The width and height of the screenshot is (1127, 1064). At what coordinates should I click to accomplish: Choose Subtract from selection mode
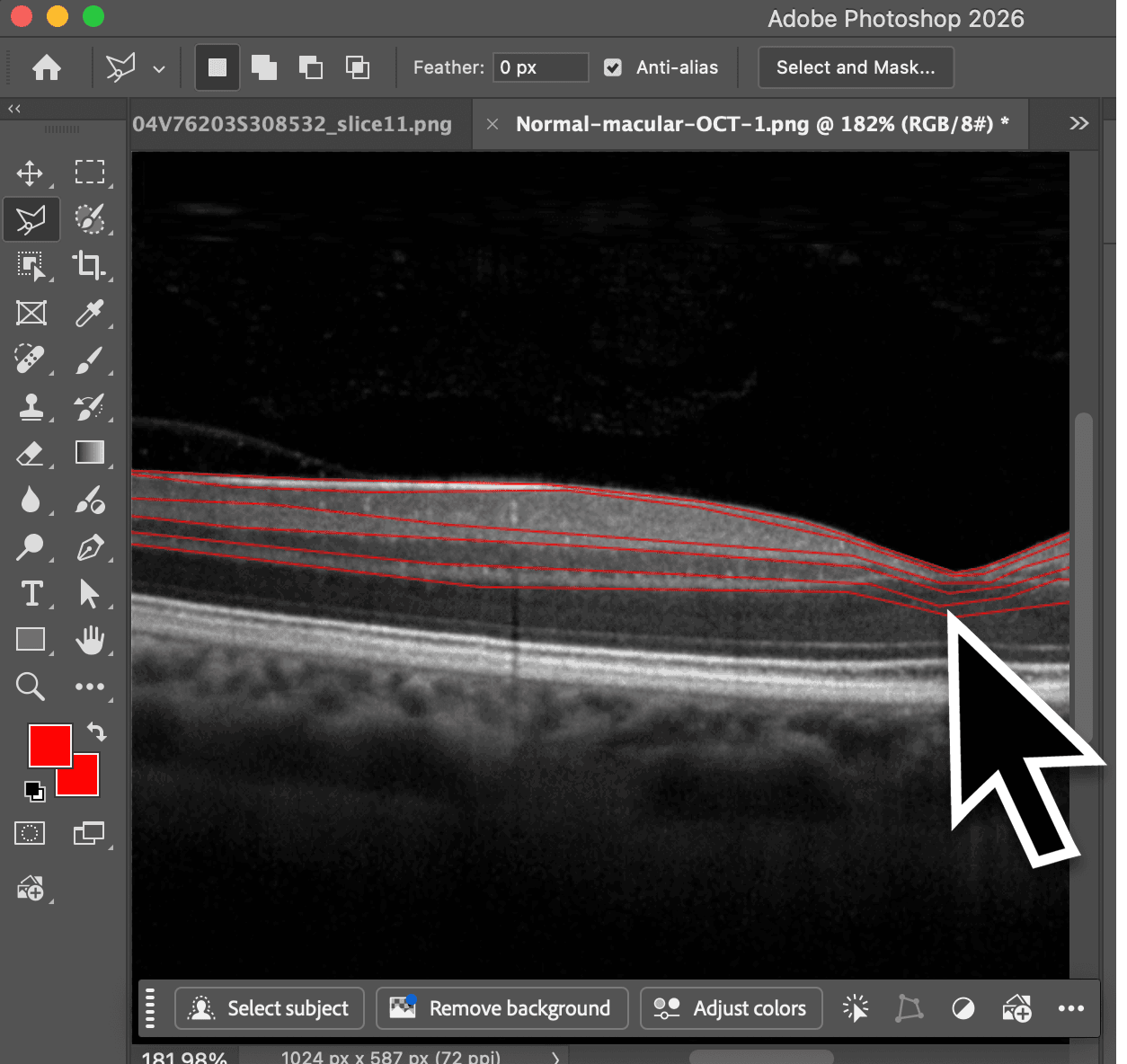311,67
